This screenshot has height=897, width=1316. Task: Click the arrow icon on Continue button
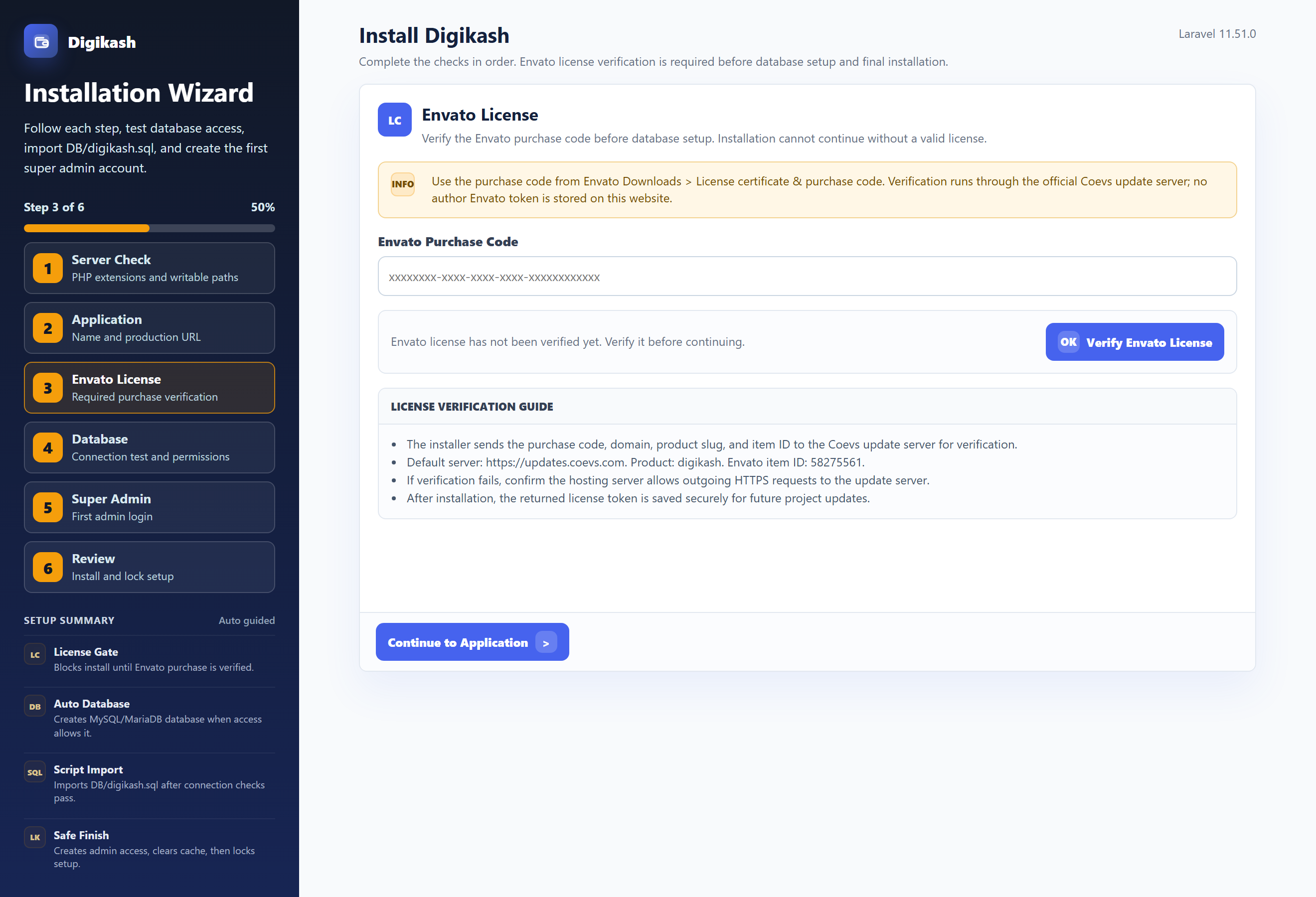pos(546,643)
